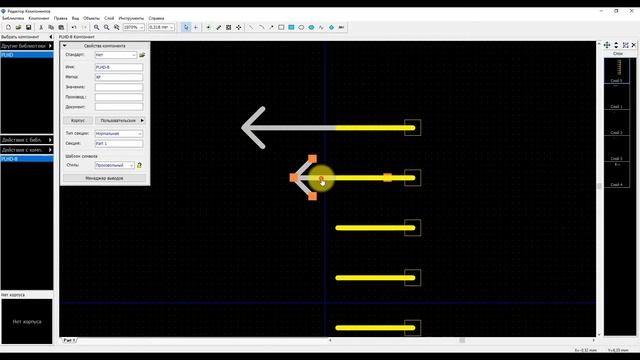Open the Справка menu
Screen dimensions: 640x360
(x=156, y=18)
